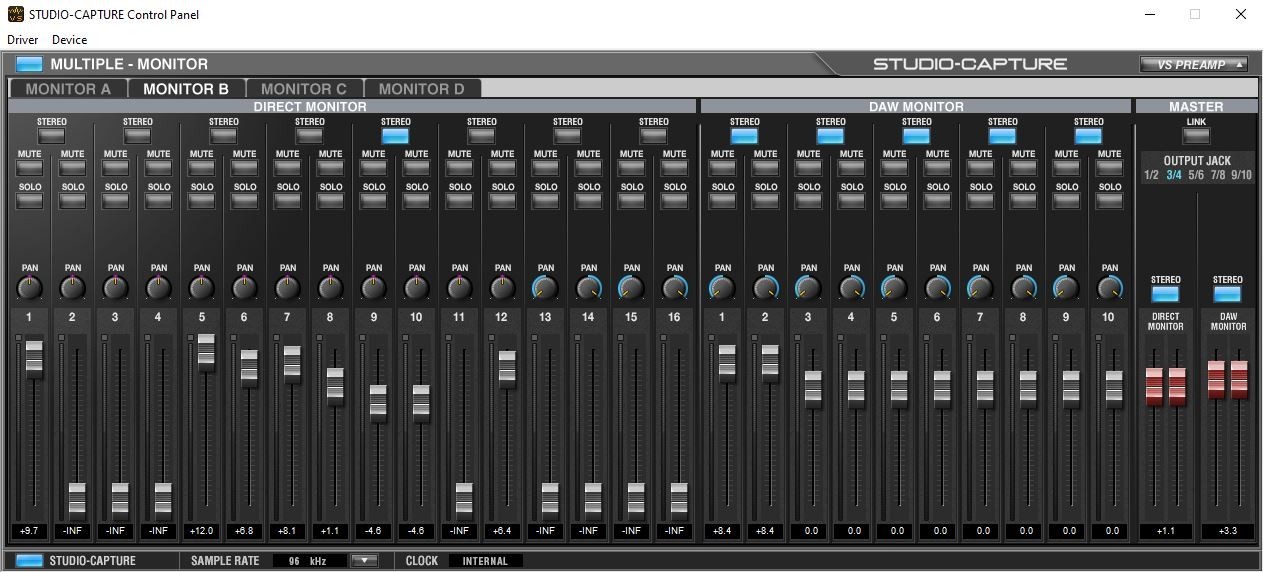Image resolution: width=1263 pixels, height=572 pixels.
Task: Open the sample rate dropdown
Action: pyautogui.click(x=365, y=560)
